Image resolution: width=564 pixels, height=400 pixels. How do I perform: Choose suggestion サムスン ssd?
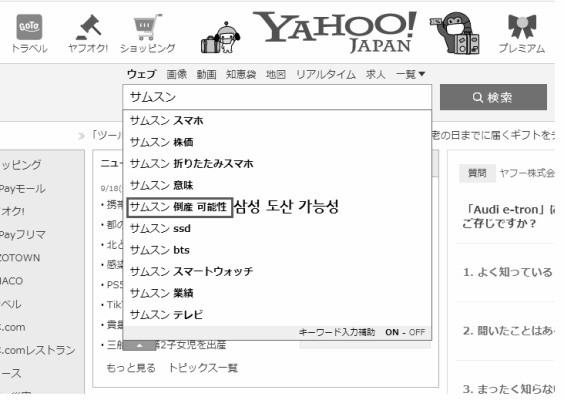[x=277, y=228]
